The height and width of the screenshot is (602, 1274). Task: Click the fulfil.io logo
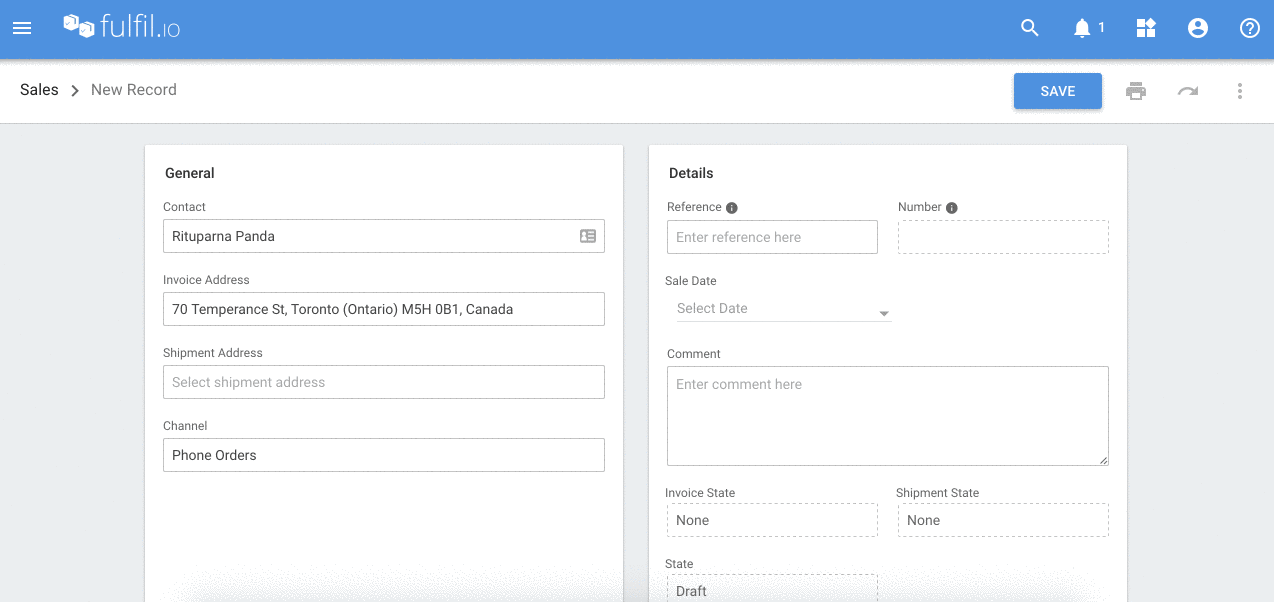tap(121, 27)
